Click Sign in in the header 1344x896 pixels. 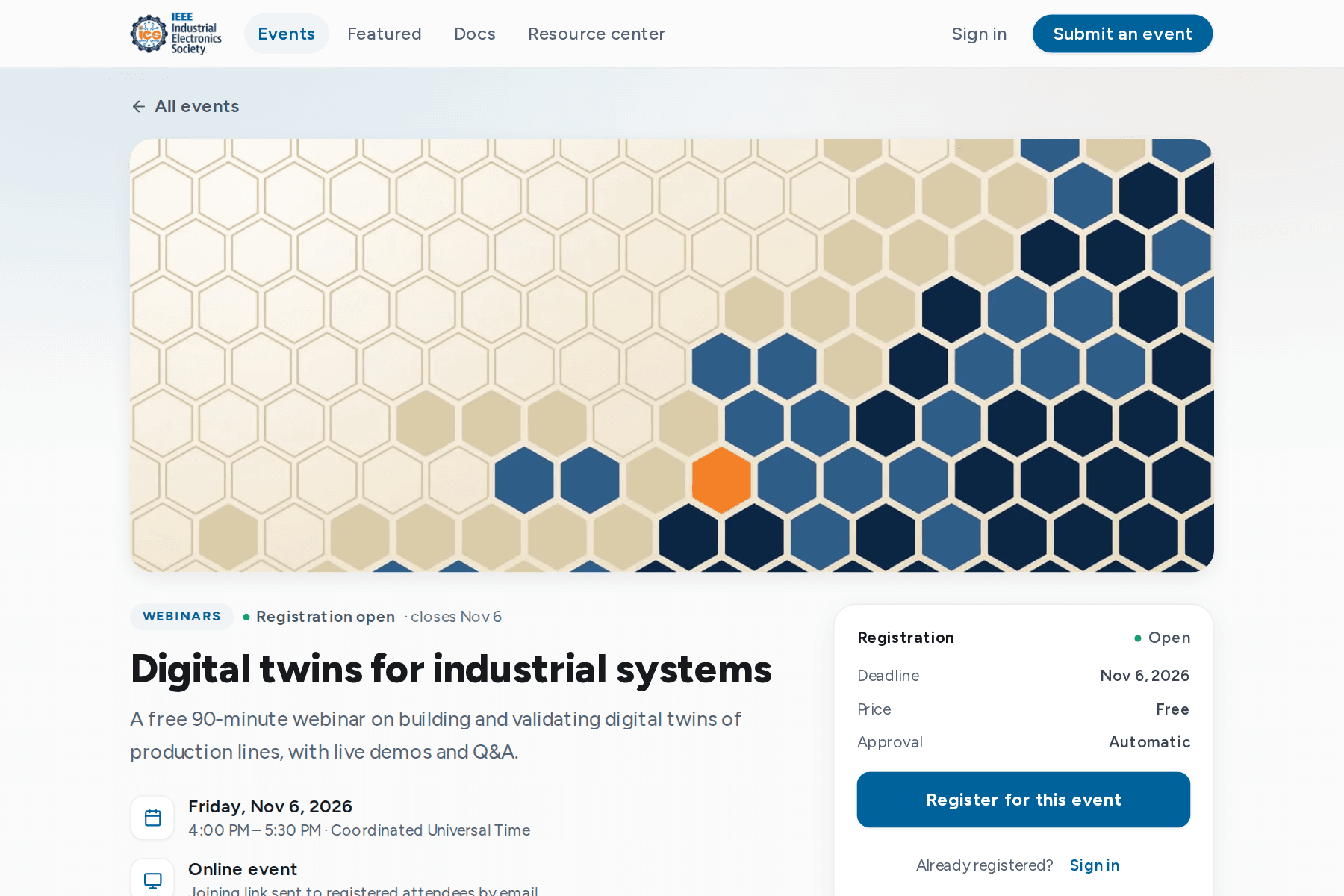[x=979, y=34]
